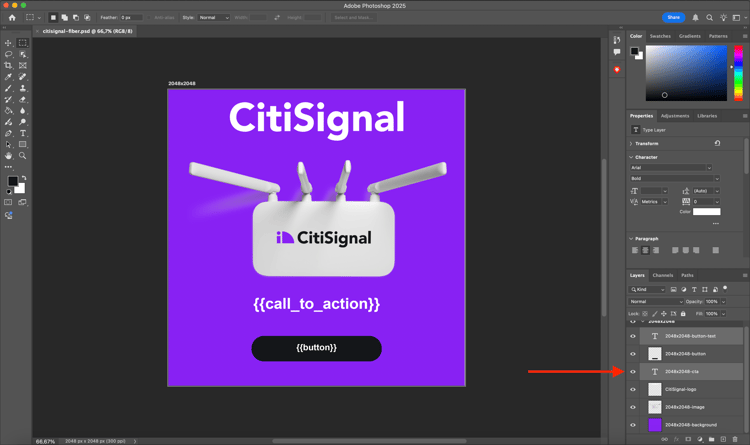The height and width of the screenshot is (445, 750).
Task: Select the Zoom tool in toolbar
Action: click(23, 156)
